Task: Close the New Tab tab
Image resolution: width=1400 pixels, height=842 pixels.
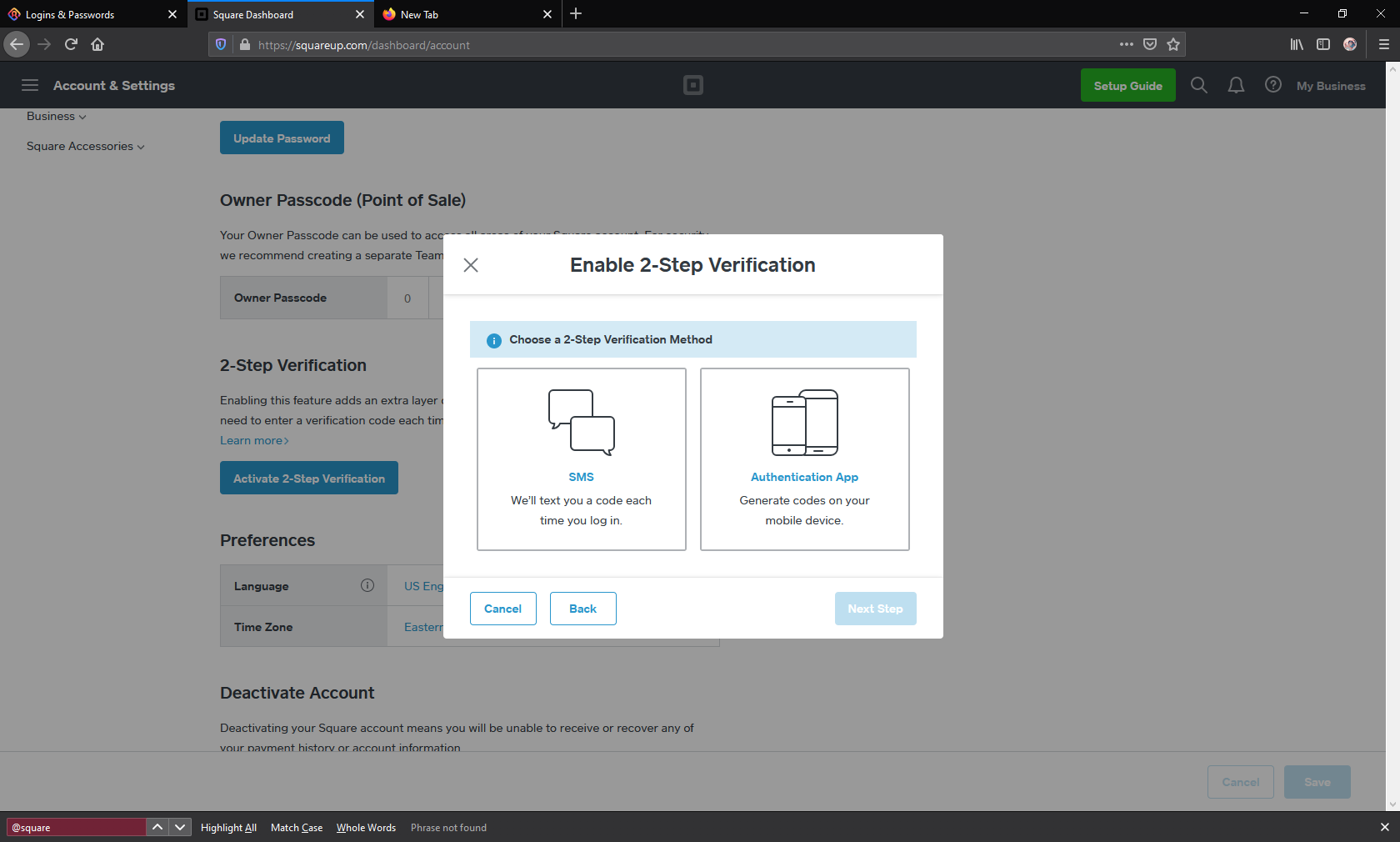Action: pyautogui.click(x=547, y=14)
